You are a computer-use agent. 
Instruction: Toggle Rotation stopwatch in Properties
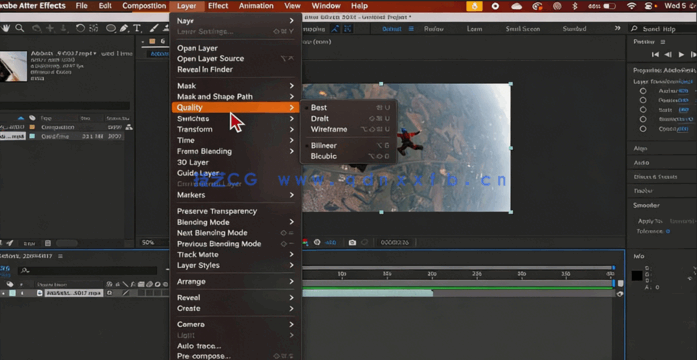[x=643, y=119]
